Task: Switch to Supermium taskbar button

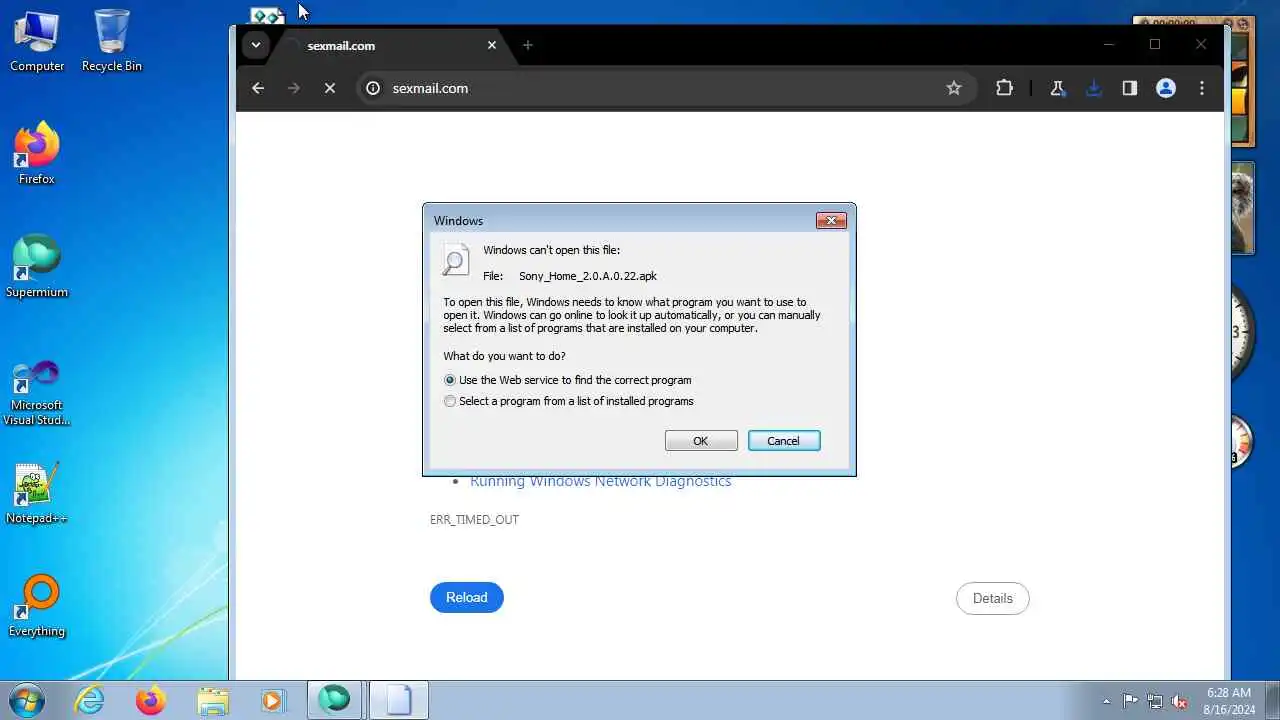Action: pos(335,700)
